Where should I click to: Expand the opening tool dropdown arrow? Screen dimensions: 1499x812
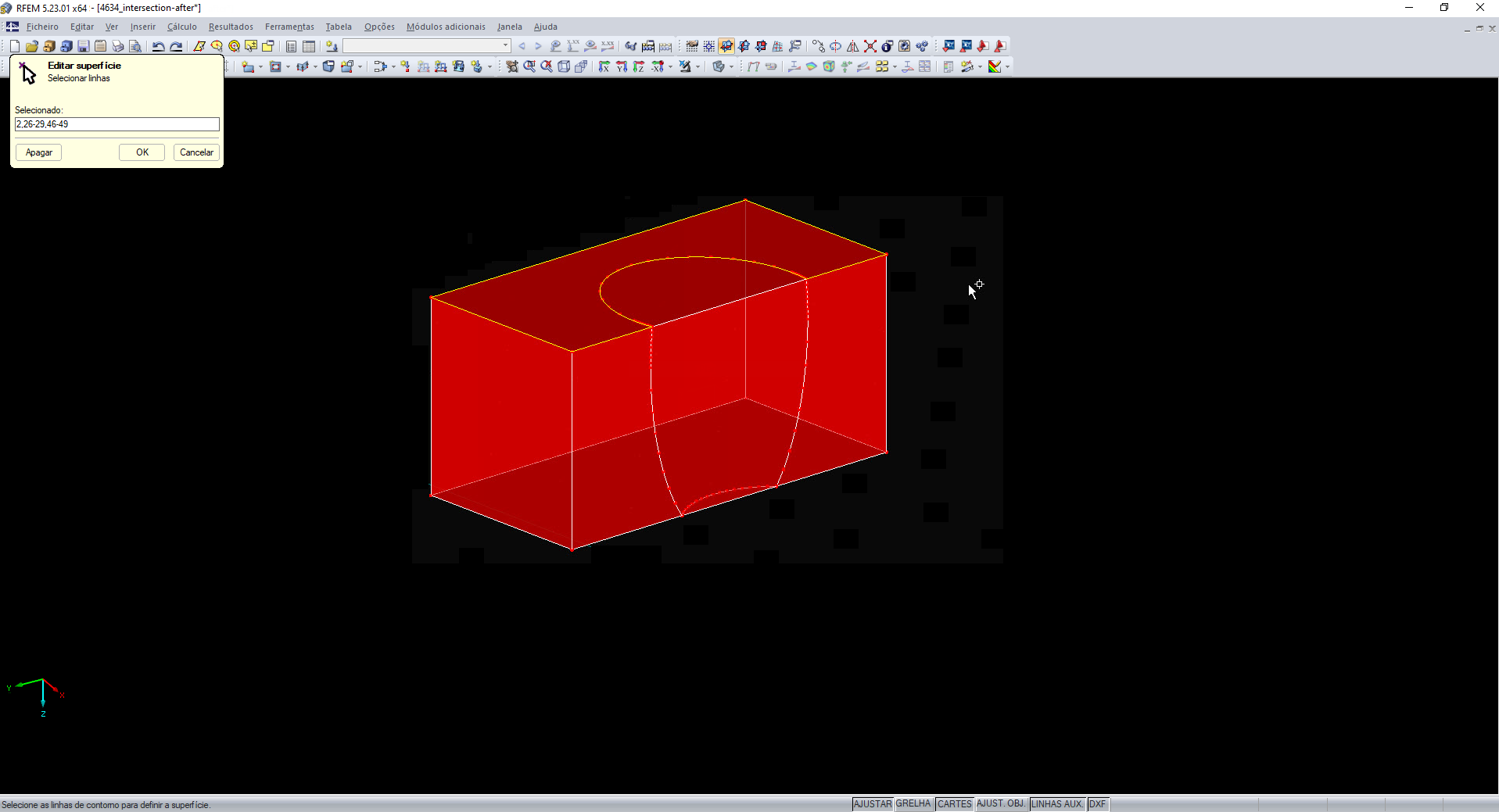tap(288, 67)
